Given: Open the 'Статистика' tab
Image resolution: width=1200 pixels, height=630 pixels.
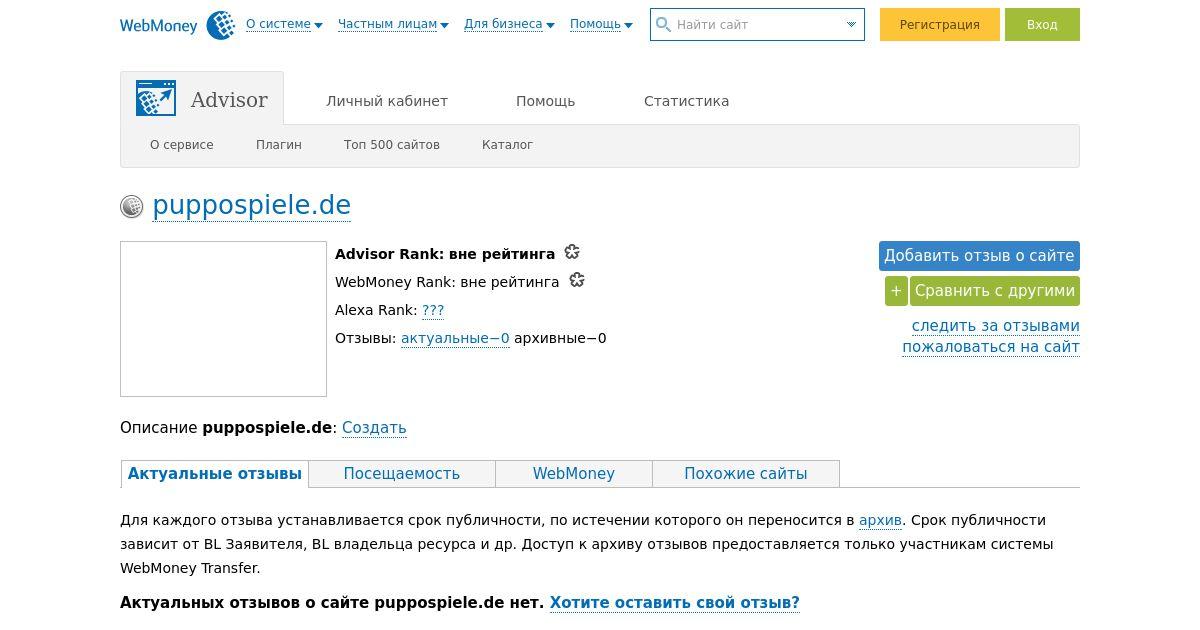Looking at the screenshot, I should (686, 101).
